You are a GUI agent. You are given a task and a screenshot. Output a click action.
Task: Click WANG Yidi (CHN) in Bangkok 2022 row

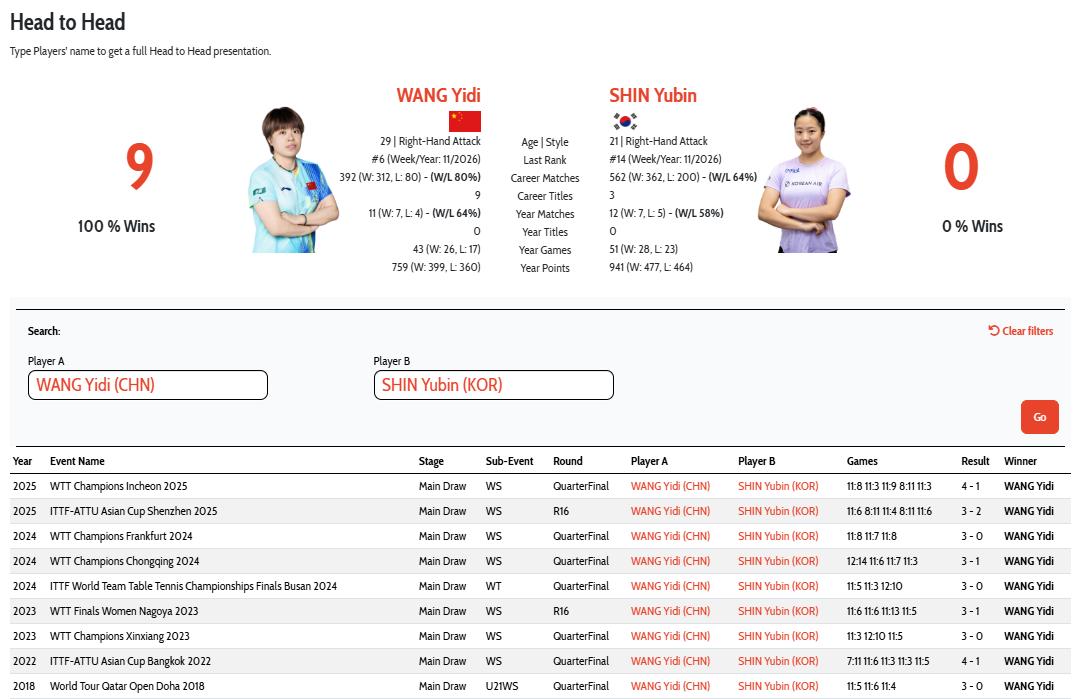670,661
